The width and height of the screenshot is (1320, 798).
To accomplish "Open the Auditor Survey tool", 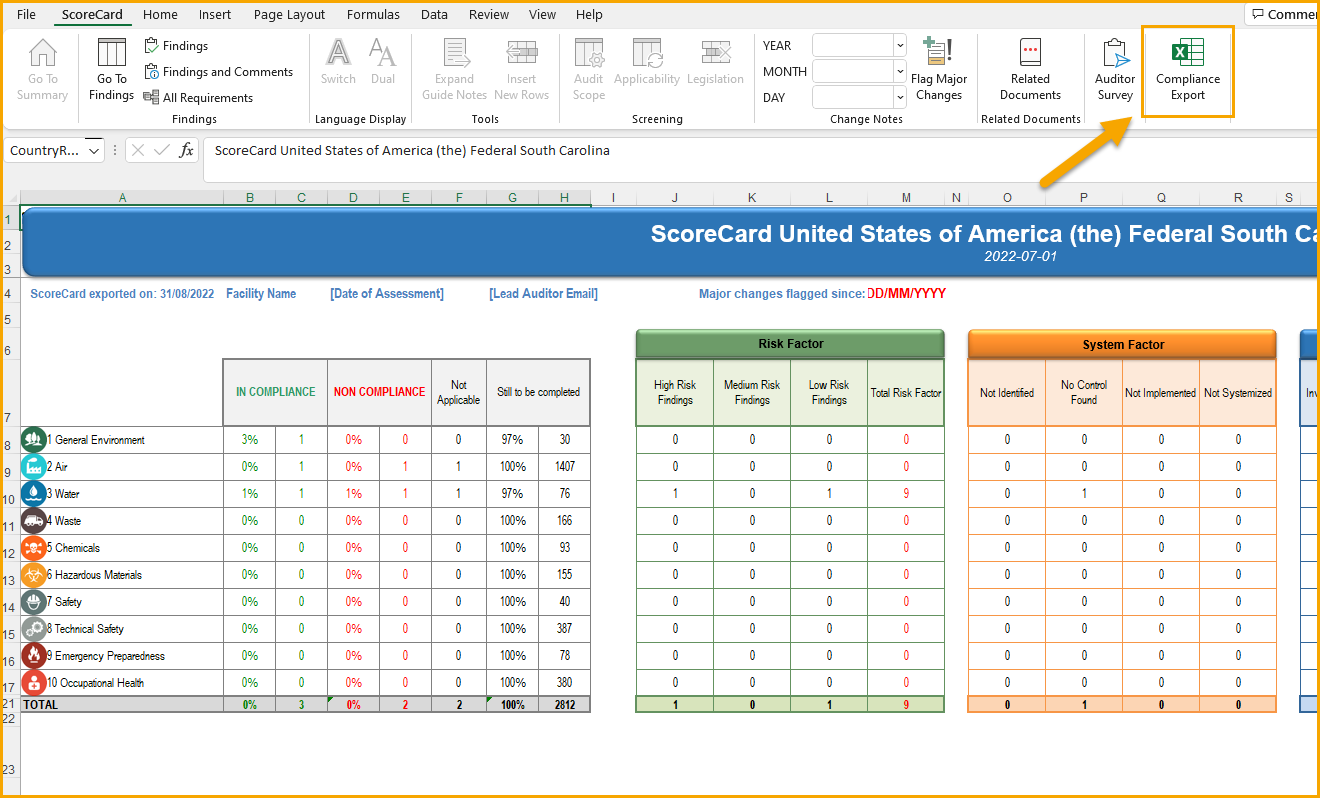I will click(1114, 68).
